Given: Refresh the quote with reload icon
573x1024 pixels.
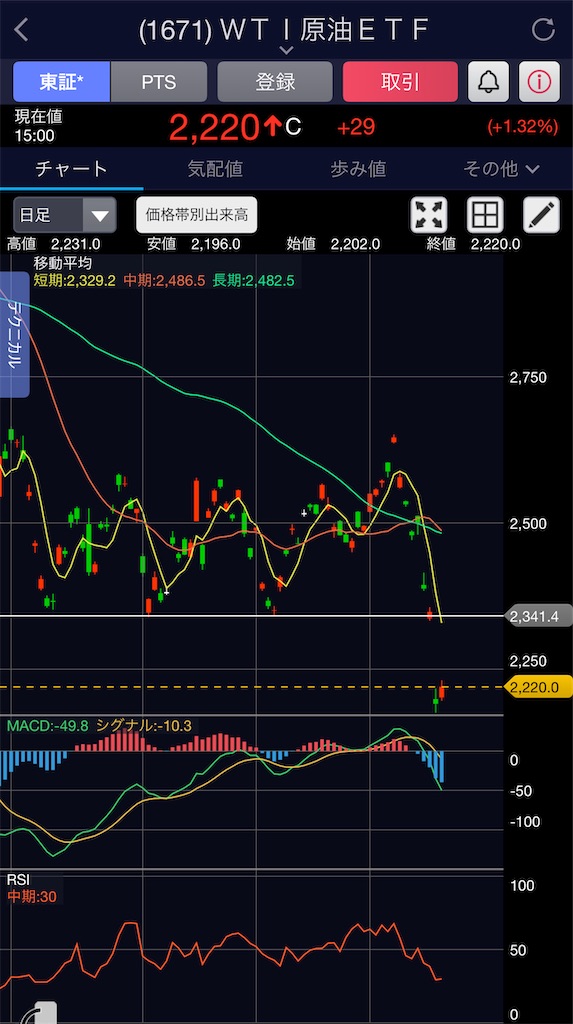Looking at the screenshot, I should [543, 30].
